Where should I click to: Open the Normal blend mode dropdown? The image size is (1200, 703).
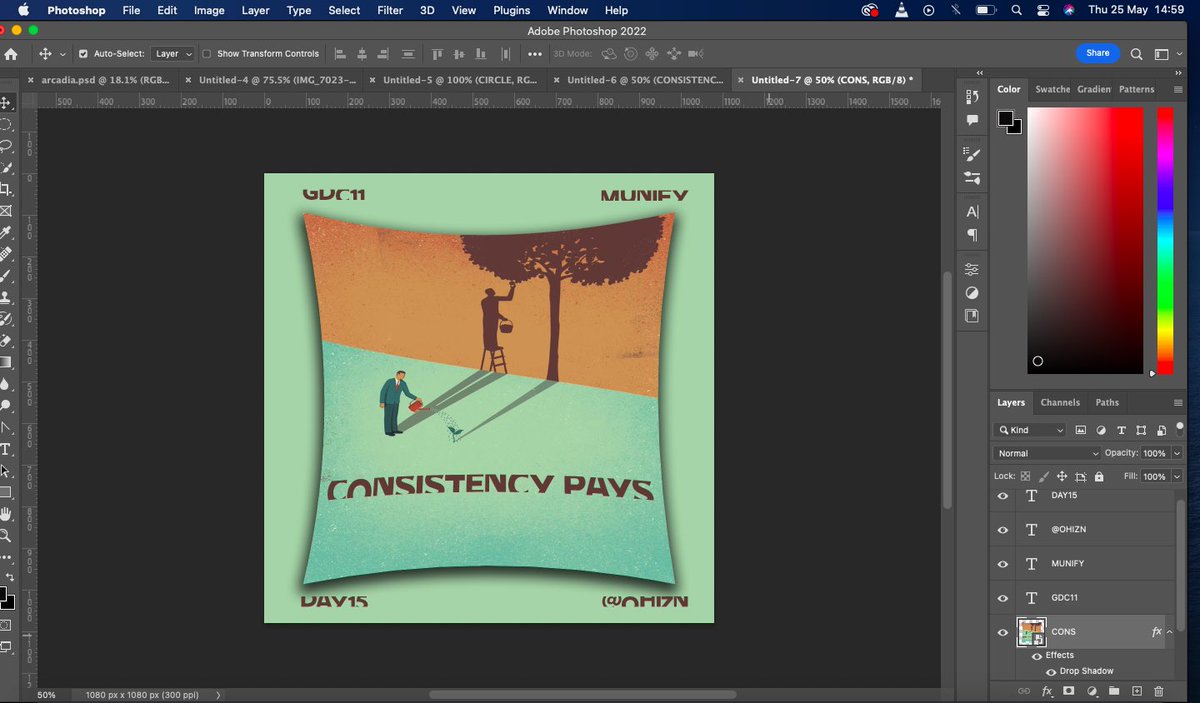pos(1048,453)
